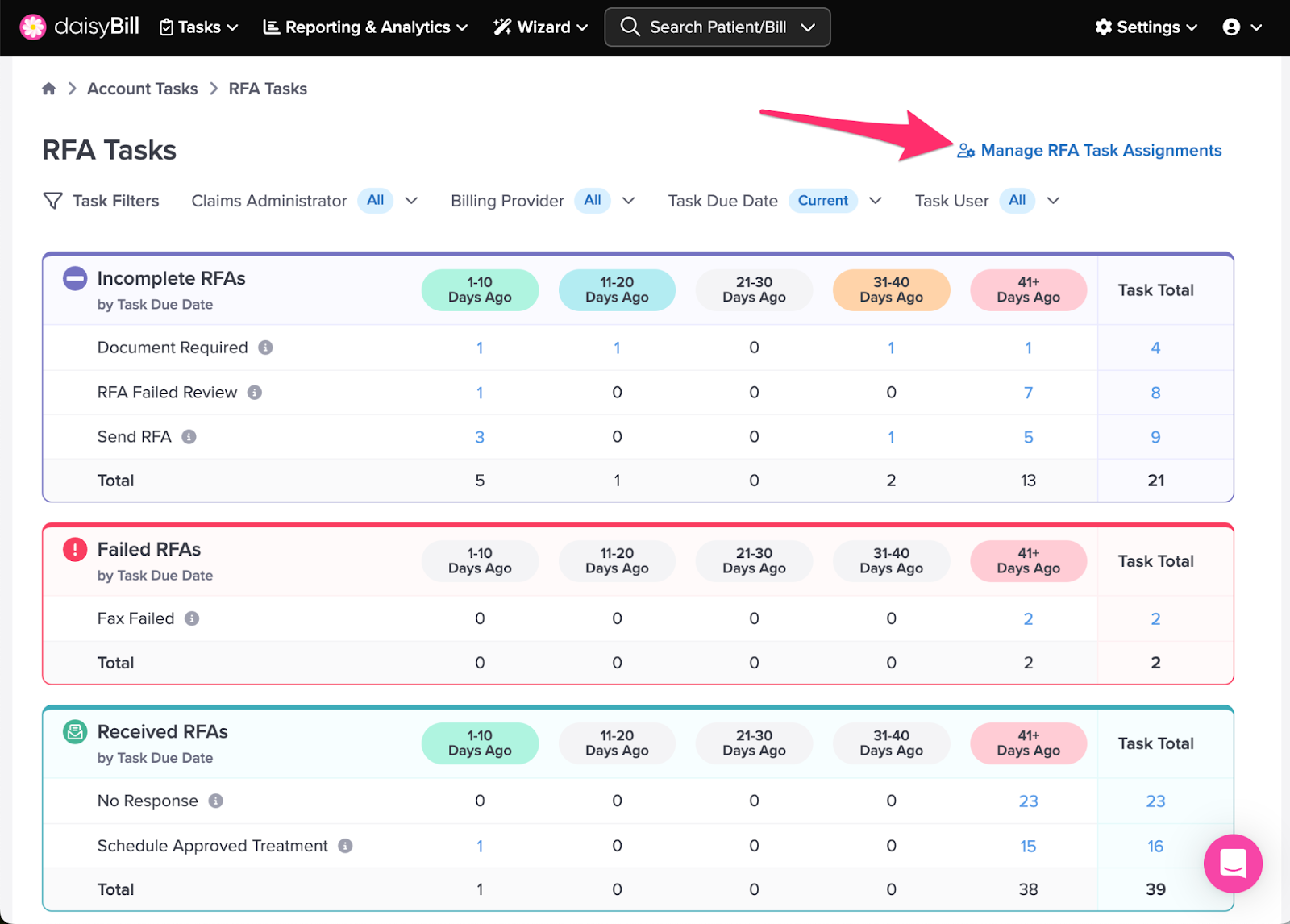The image size is (1290, 924).
Task: Click Manage RFA Task Assignments link
Action: tap(1089, 151)
